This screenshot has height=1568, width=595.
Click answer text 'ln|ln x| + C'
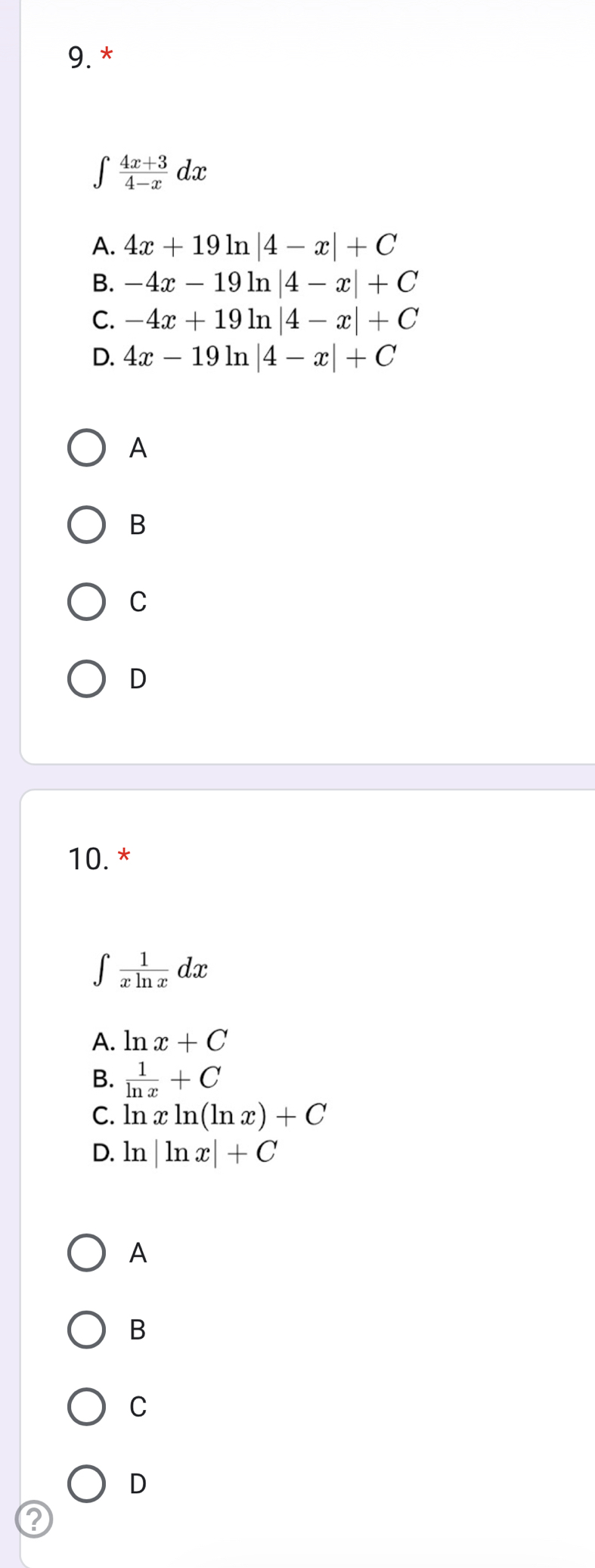tap(200, 1153)
